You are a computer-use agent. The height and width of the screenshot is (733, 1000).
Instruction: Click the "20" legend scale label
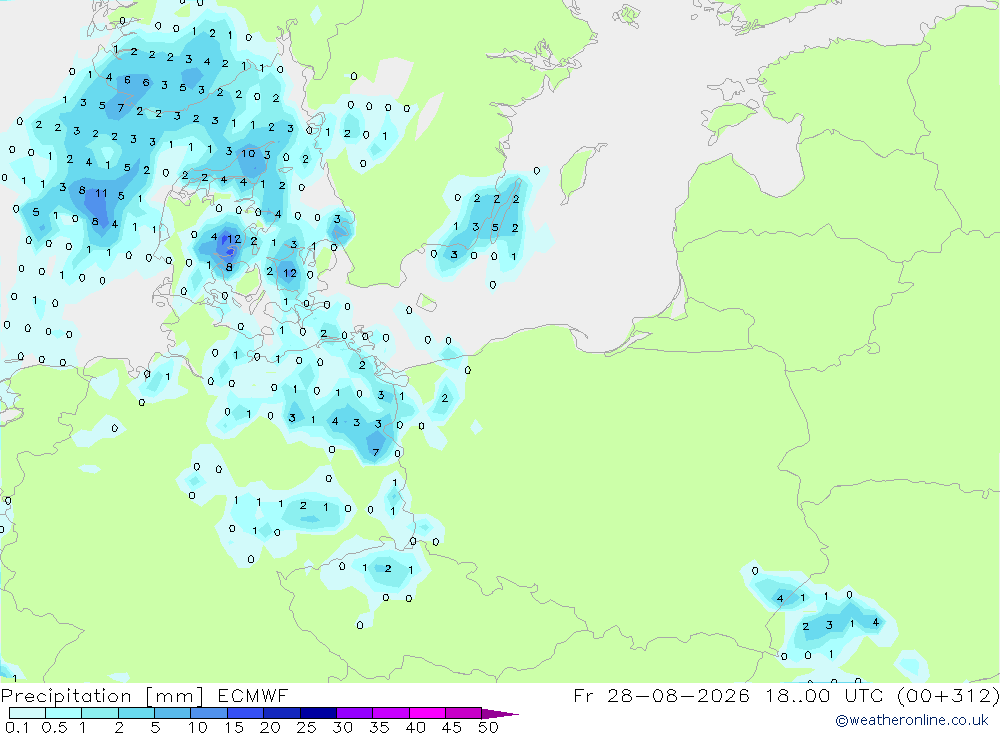point(270,727)
